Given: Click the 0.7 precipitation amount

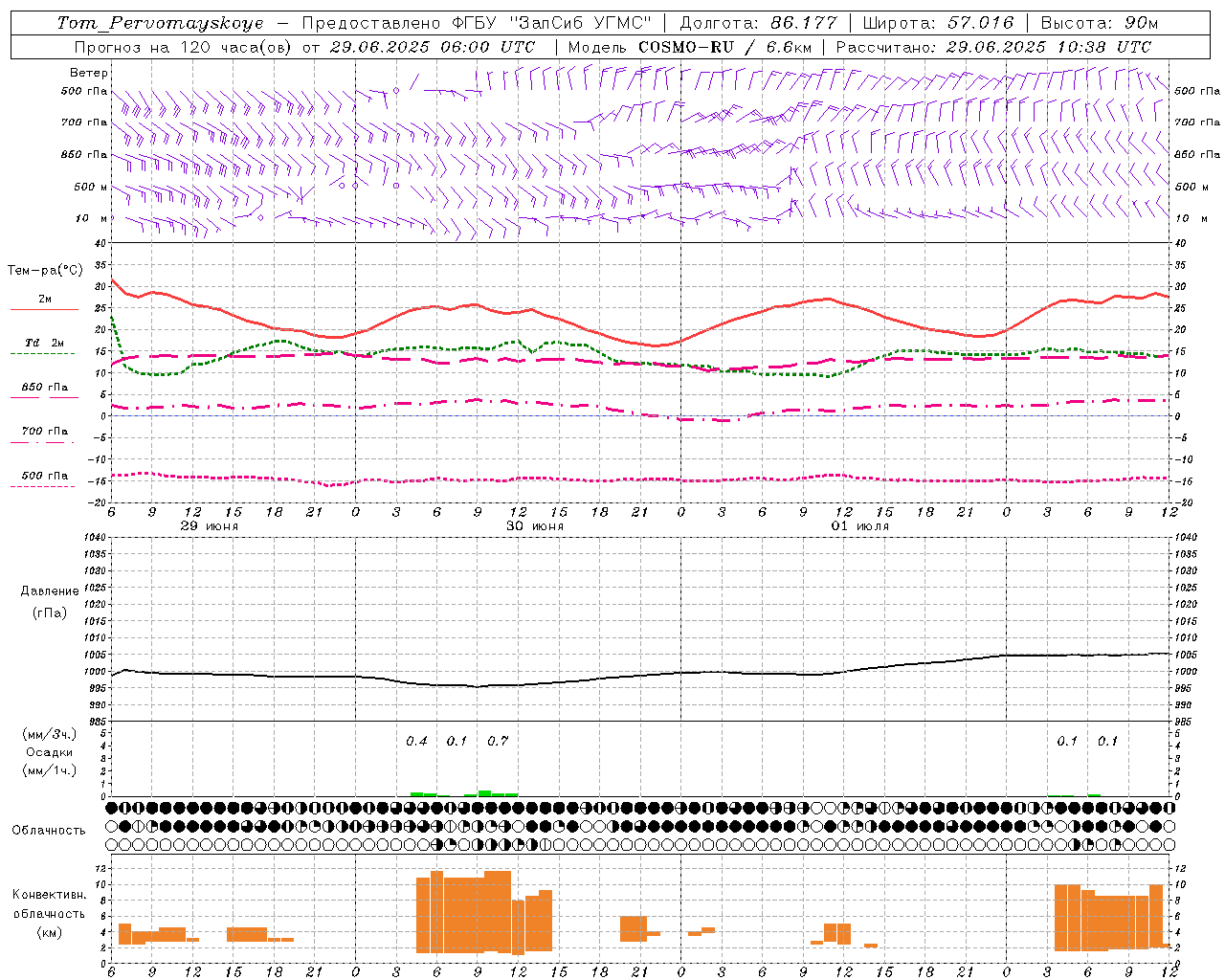Looking at the screenshot, I should [498, 741].
